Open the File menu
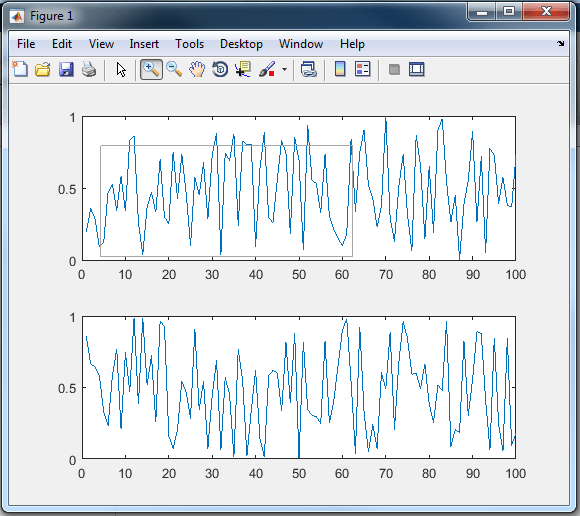 [26, 44]
